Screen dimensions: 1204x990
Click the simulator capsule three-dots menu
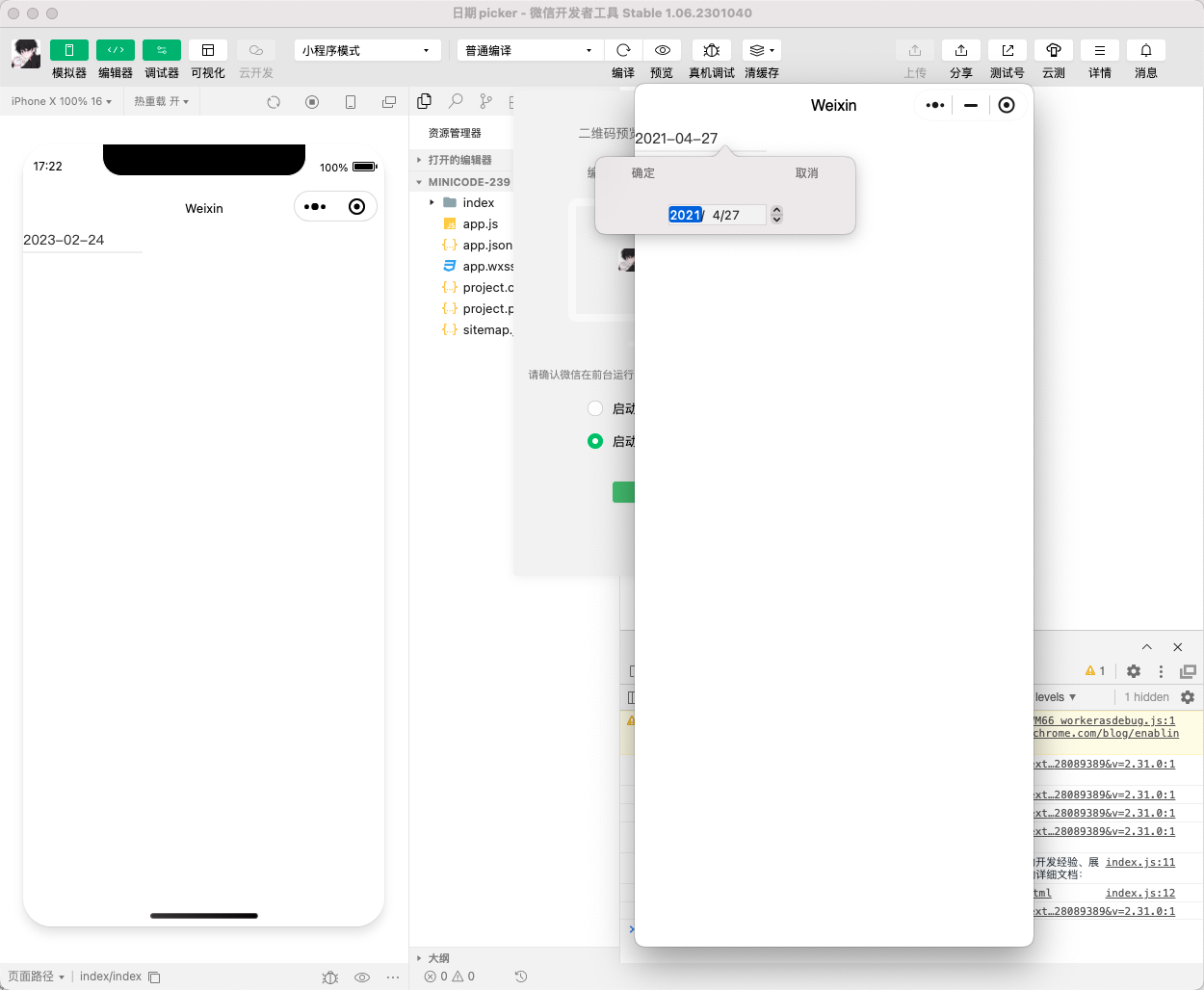[x=315, y=206]
